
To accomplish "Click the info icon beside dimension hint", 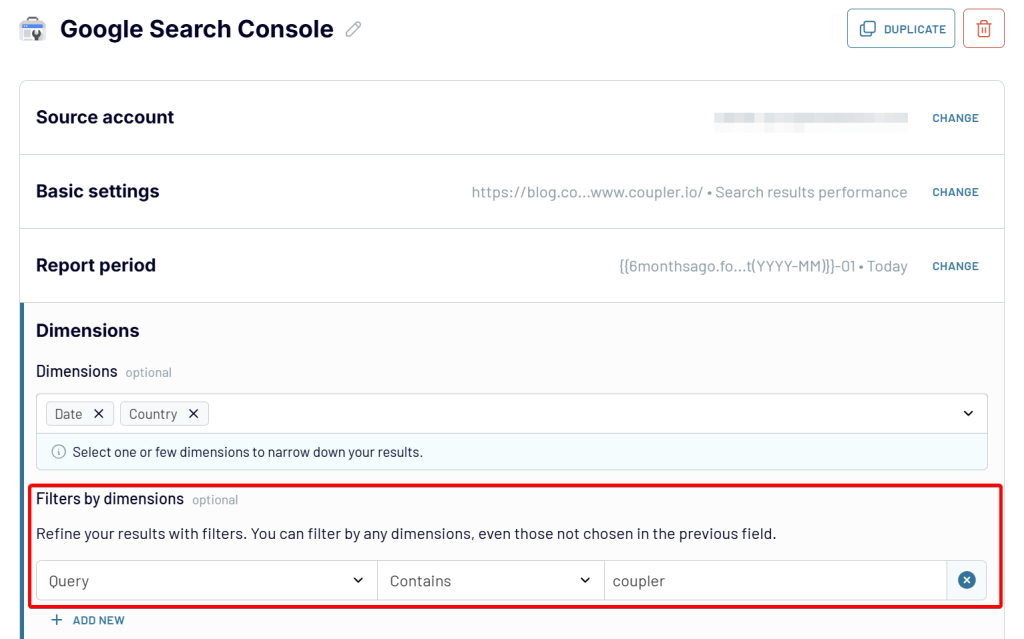I will point(59,451).
